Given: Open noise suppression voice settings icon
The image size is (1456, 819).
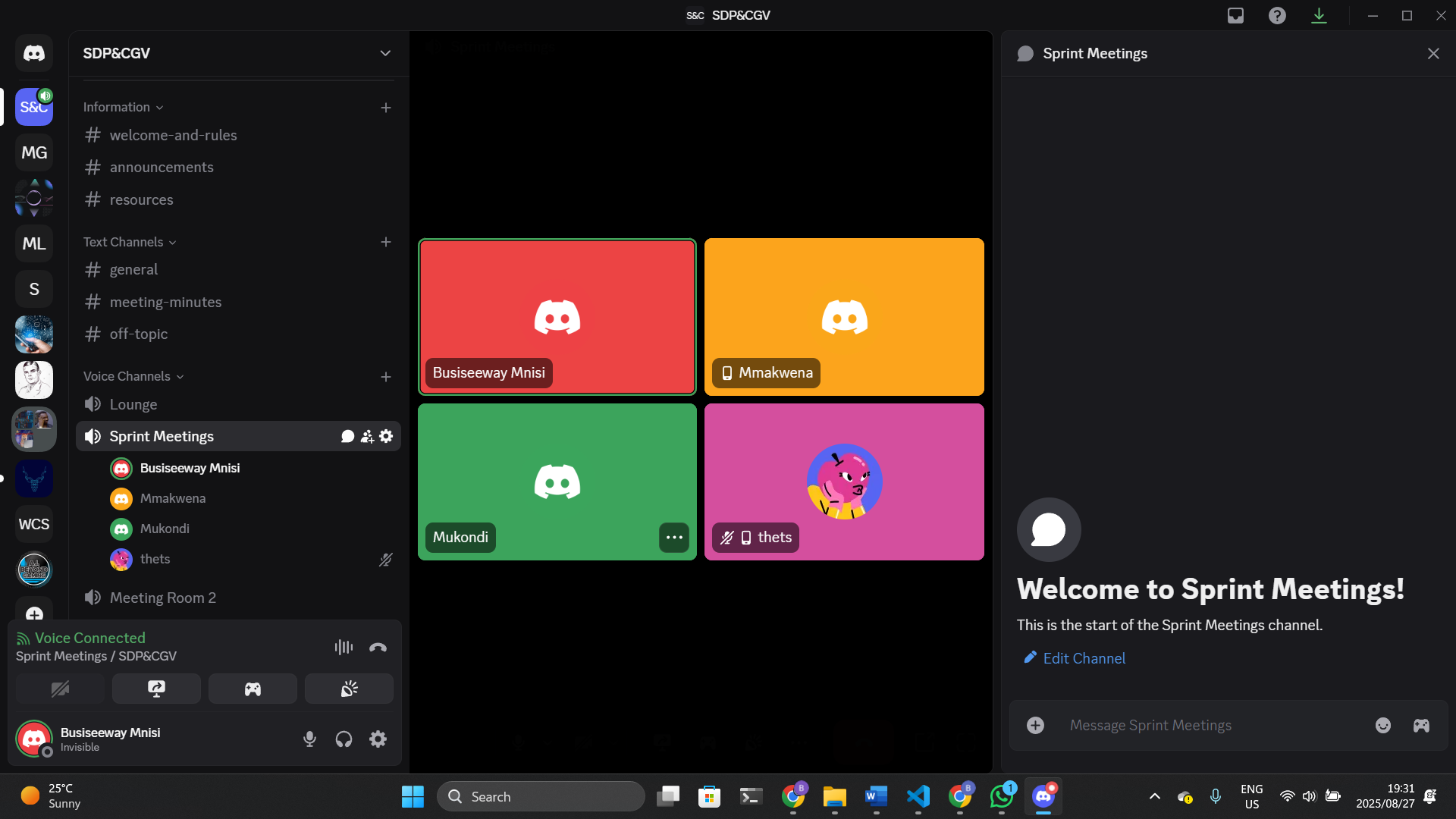Looking at the screenshot, I should pos(344,647).
